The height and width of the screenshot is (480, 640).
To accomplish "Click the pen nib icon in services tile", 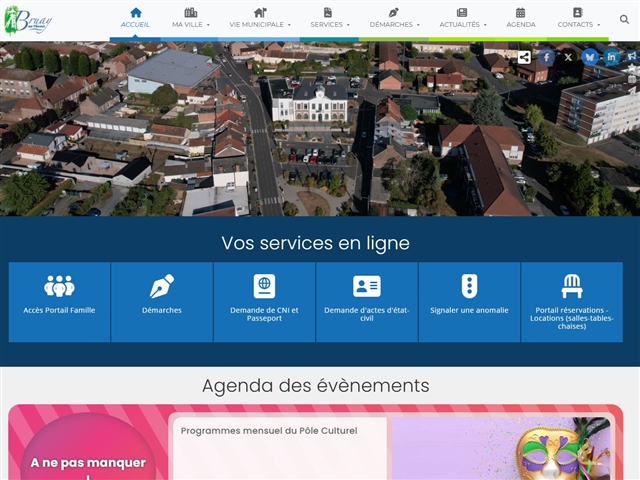I will 162,286.
